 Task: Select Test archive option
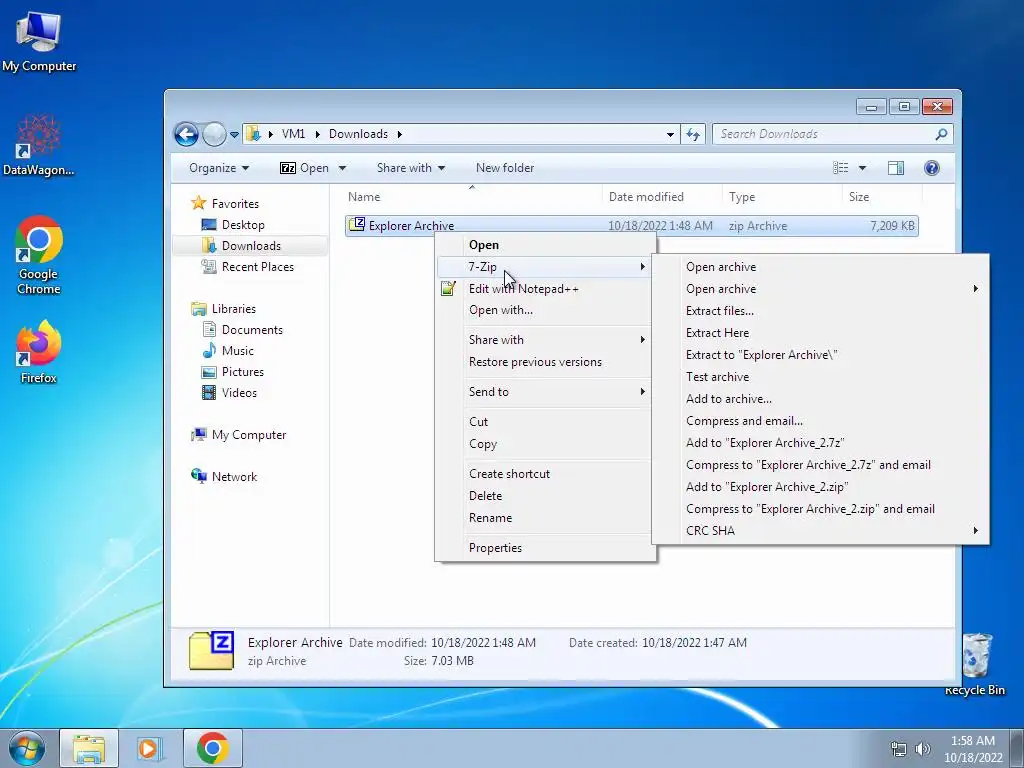coord(820,377)
